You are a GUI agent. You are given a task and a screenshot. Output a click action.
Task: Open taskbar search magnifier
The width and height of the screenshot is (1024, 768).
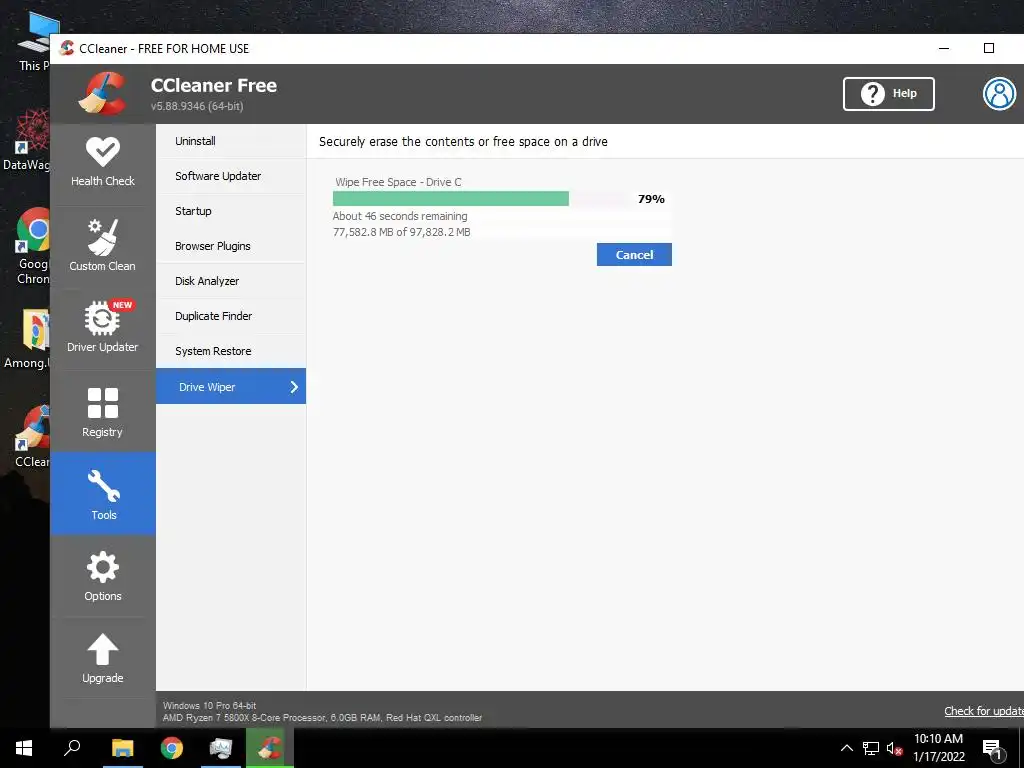[72, 748]
